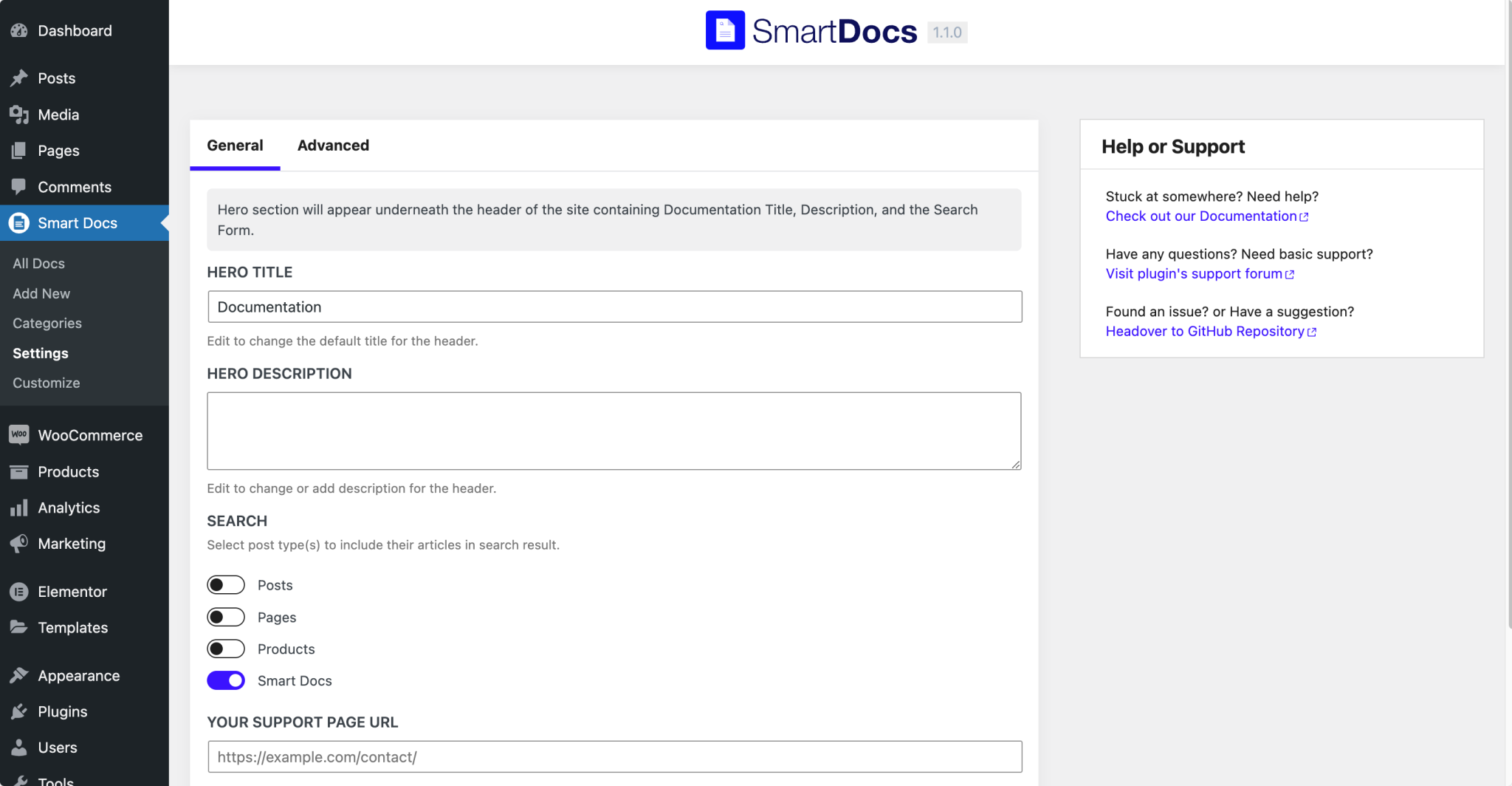Switch to the General tab

click(235, 146)
